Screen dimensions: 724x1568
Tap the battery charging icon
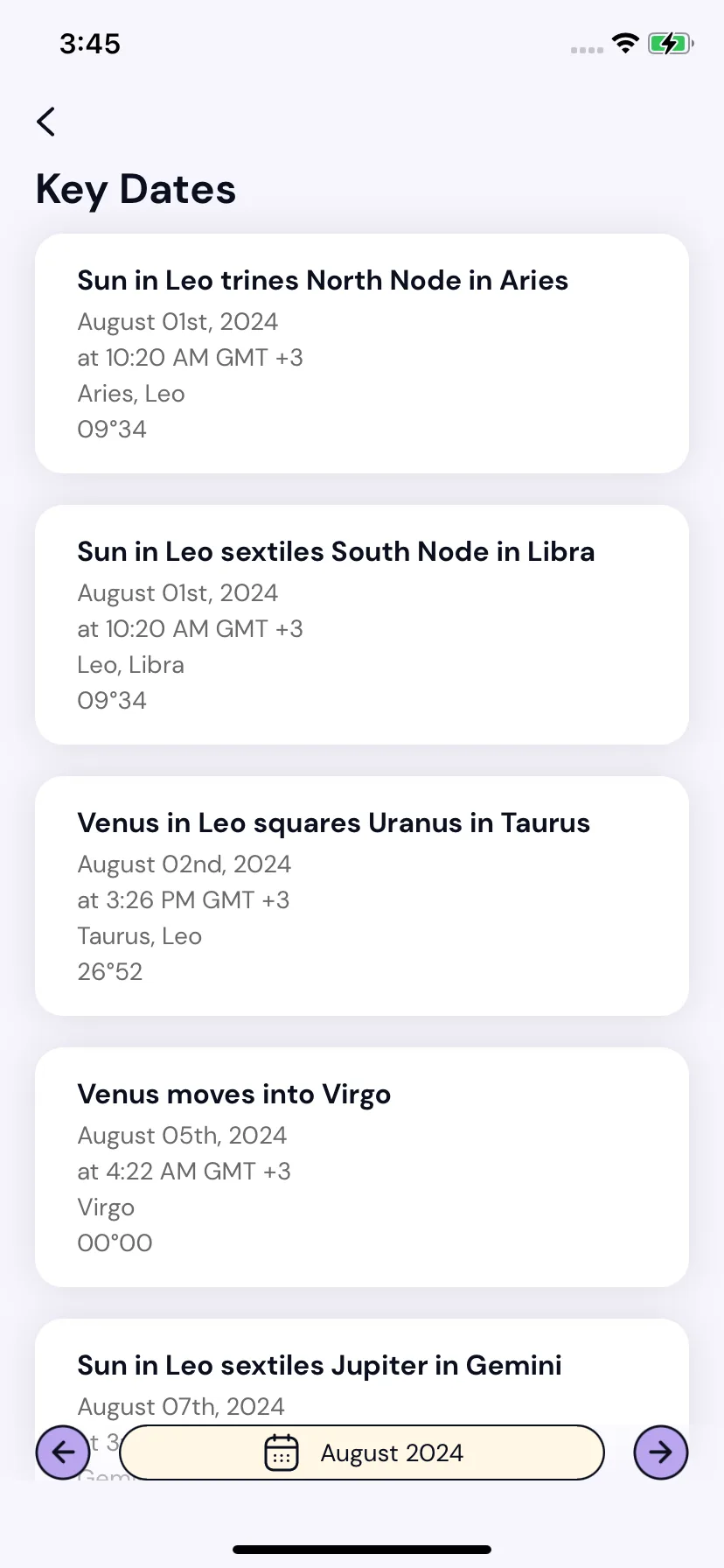(x=671, y=43)
